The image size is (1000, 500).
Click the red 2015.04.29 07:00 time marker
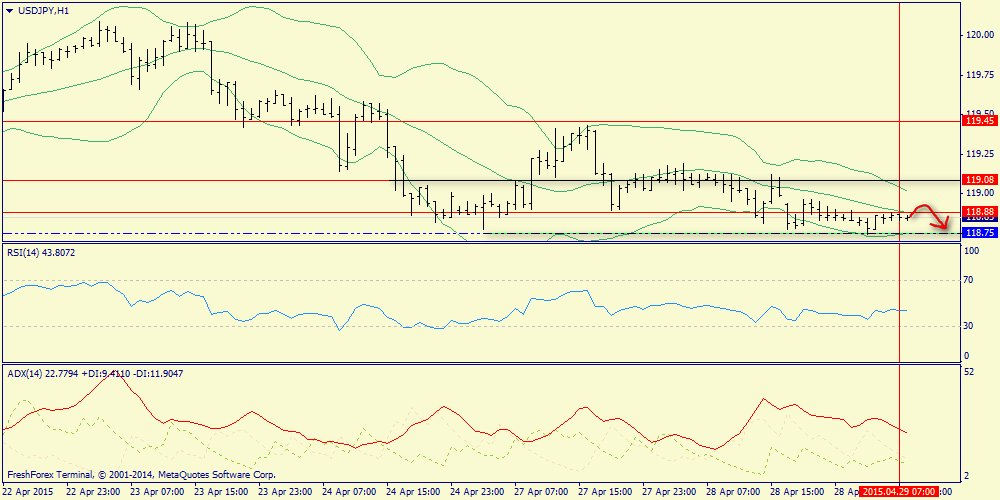pyautogui.click(x=899, y=492)
